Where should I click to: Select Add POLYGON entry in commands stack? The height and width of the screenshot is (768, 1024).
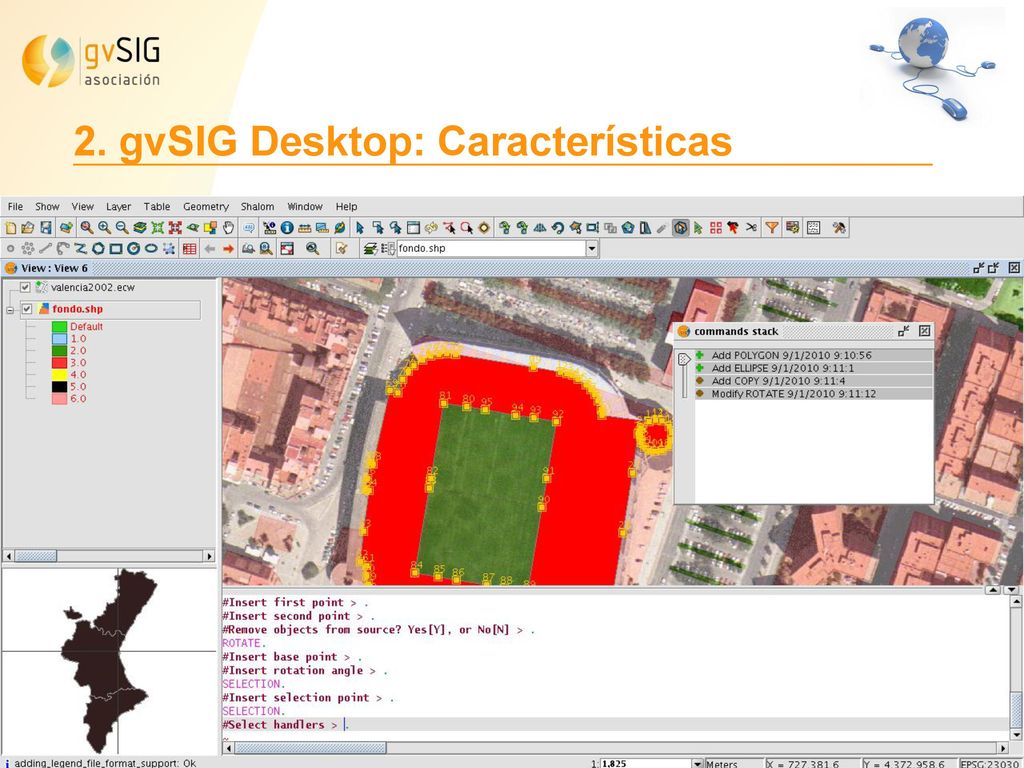pos(813,355)
